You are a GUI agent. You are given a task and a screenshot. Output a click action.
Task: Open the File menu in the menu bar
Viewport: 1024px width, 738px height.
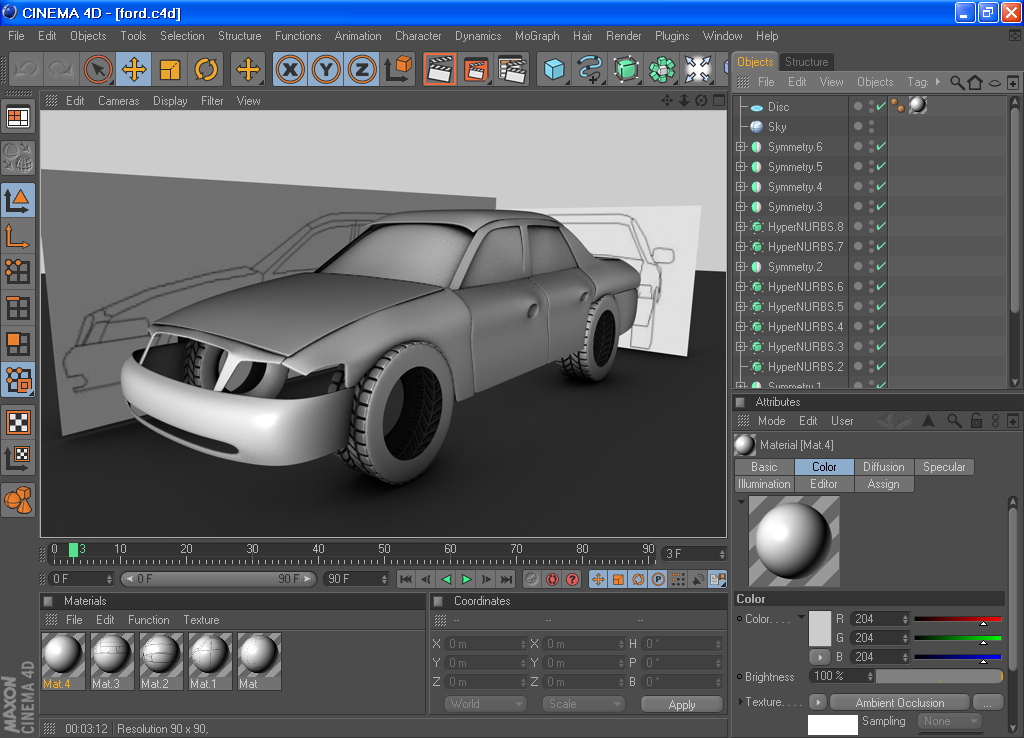click(16, 36)
